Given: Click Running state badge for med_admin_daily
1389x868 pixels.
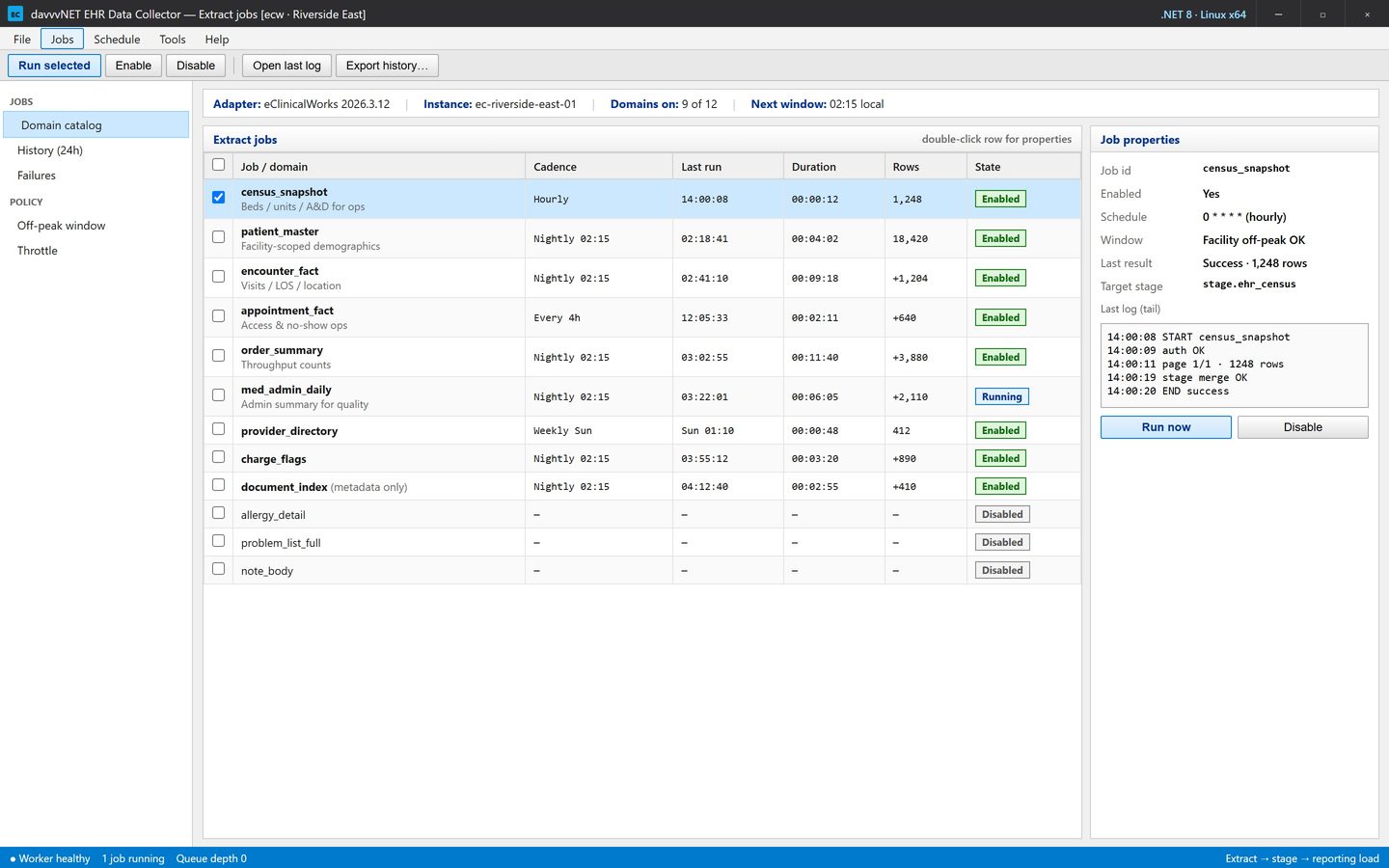Looking at the screenshot, I should click(1001, 396).
